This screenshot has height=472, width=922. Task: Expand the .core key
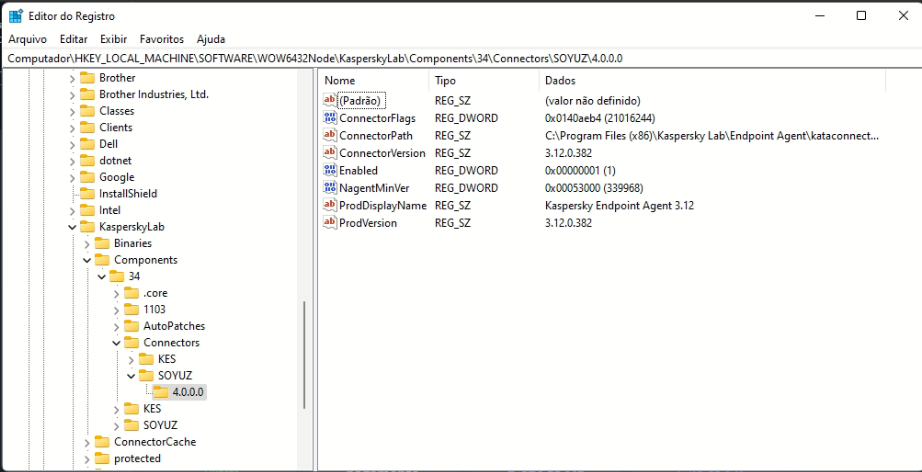[116, 293]
